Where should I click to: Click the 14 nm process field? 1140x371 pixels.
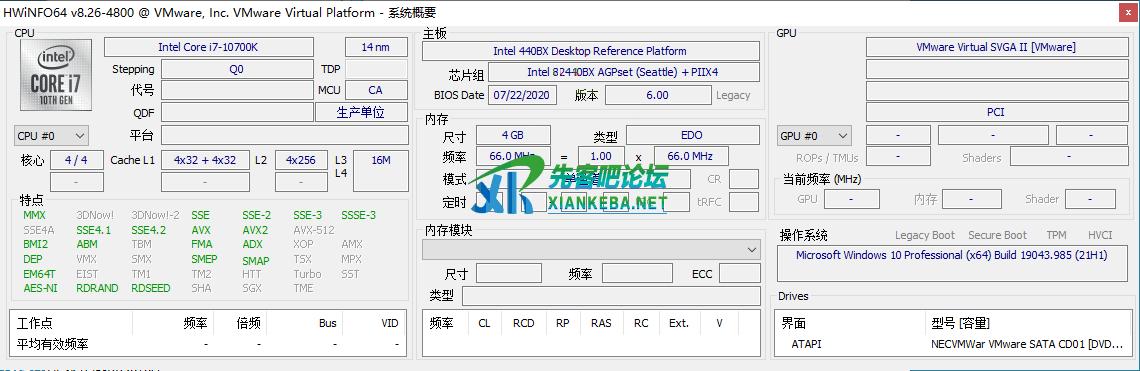click(x=376, y=47)
